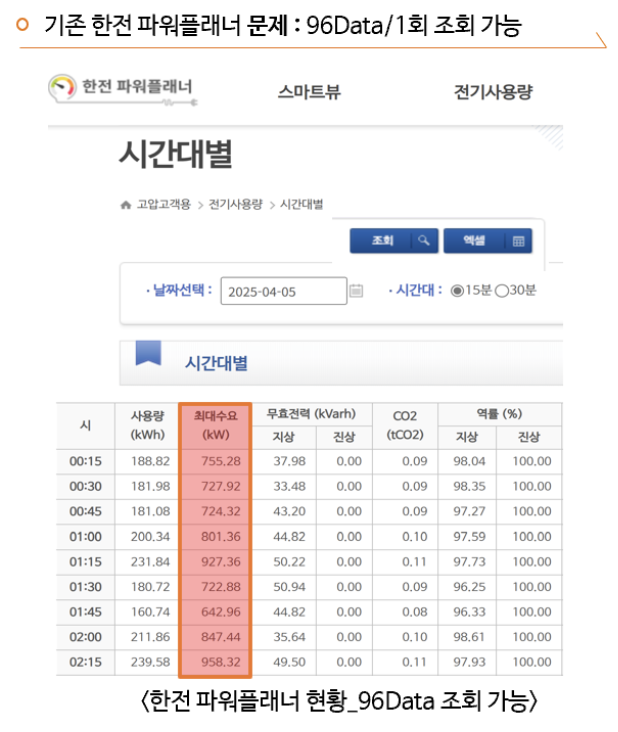The width and height of the screenshot is (618, 732).
Task: Click the 엑셀 export button
Action: tap(487, 240)
